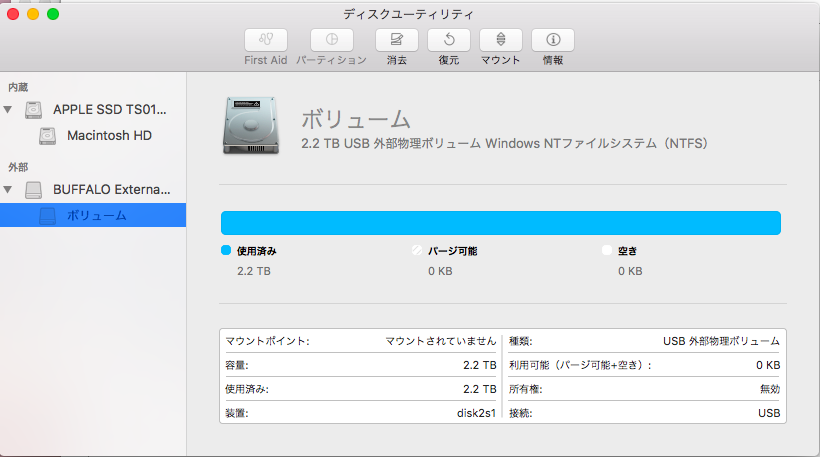Screen dimensions: 820x457
Task: Click the green zoom window button
Action: coord(53,14)
